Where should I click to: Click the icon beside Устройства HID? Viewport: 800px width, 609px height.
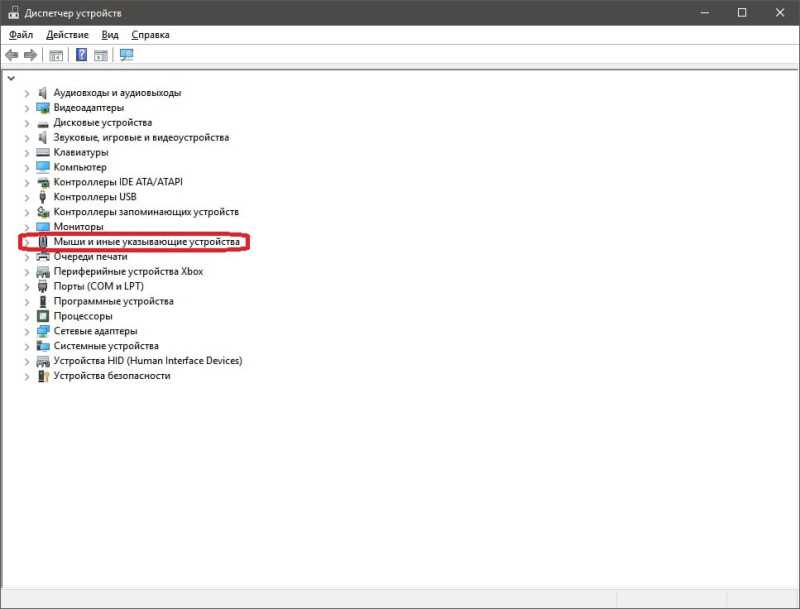click(43, 361)
